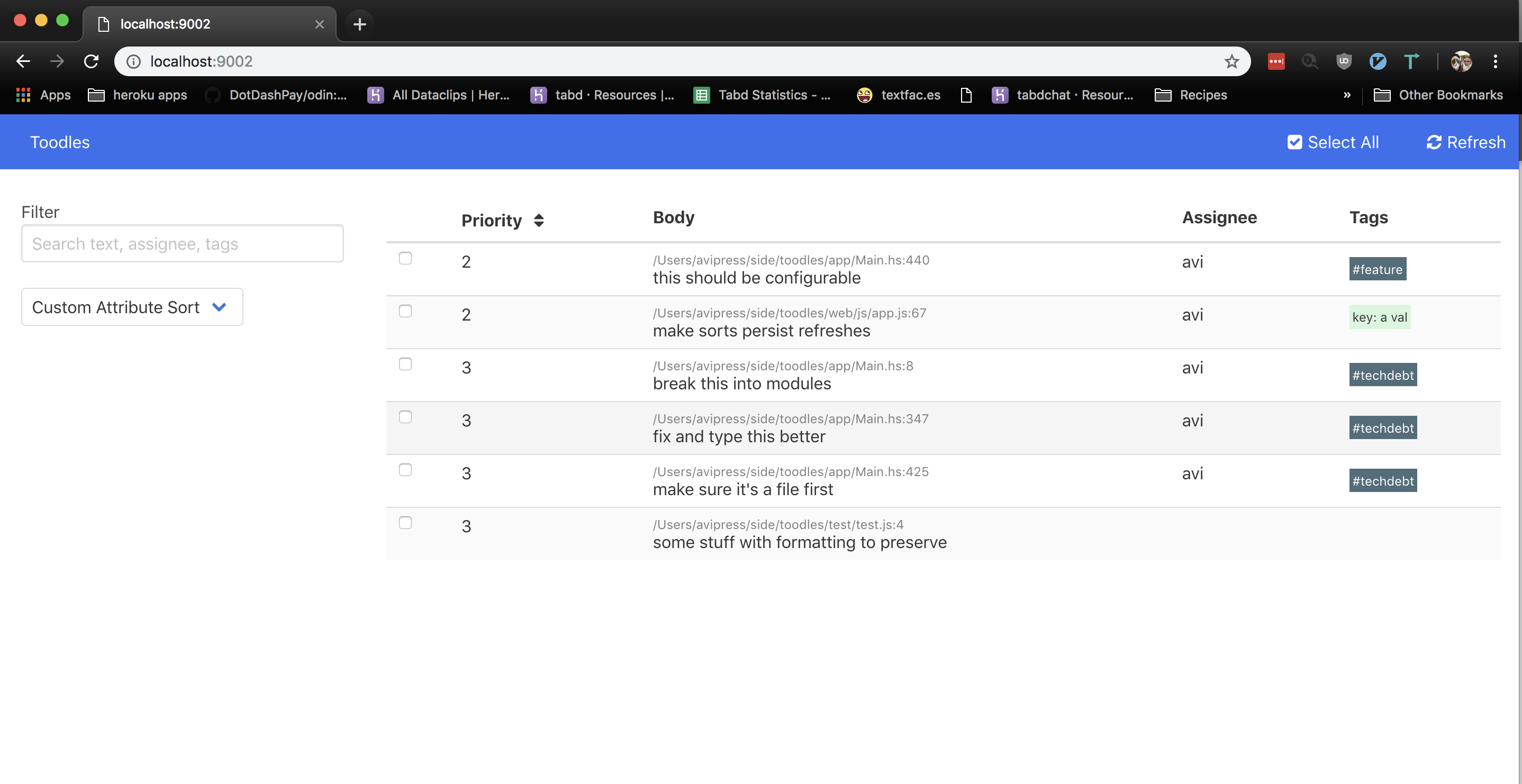The height and width of the screenshot is (784, 1522).
Task: Open the red LastPass extension icon
Action: click(1275, 61)
